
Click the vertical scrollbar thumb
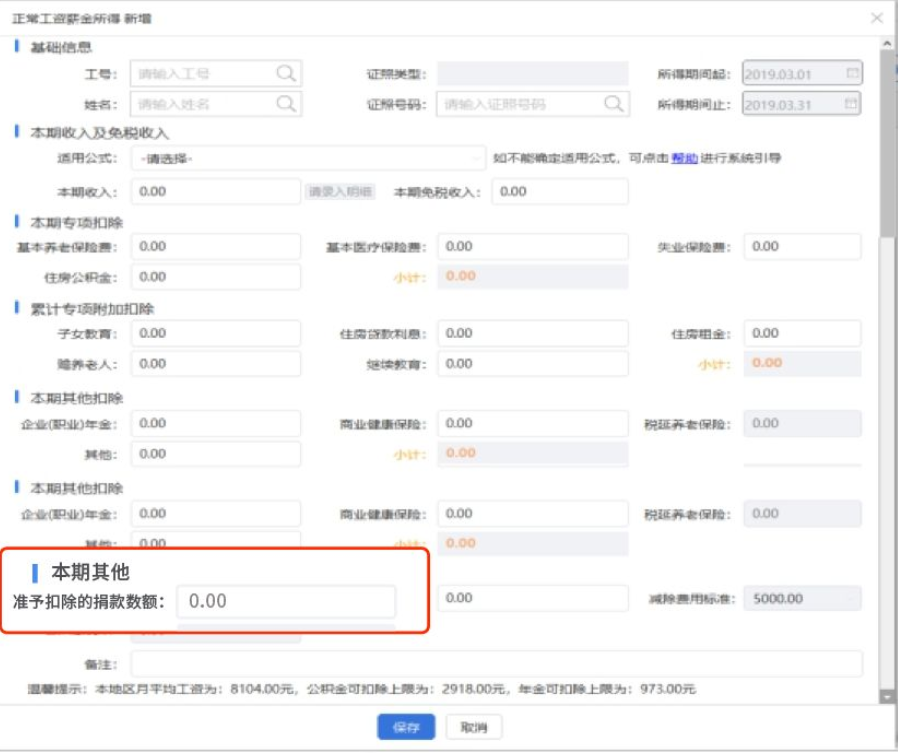pyautogui.click(x=887, y=144)
